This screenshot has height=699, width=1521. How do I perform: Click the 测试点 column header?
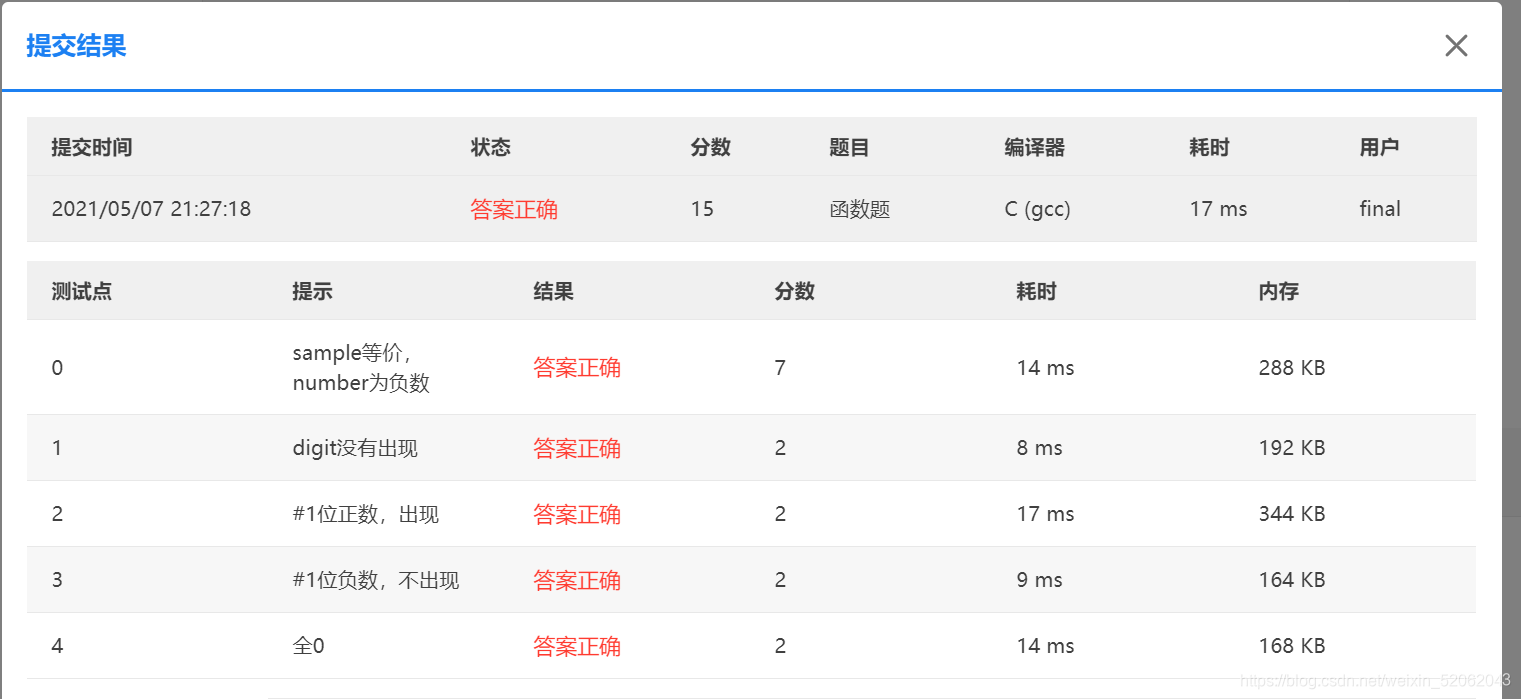click(81, 290)
